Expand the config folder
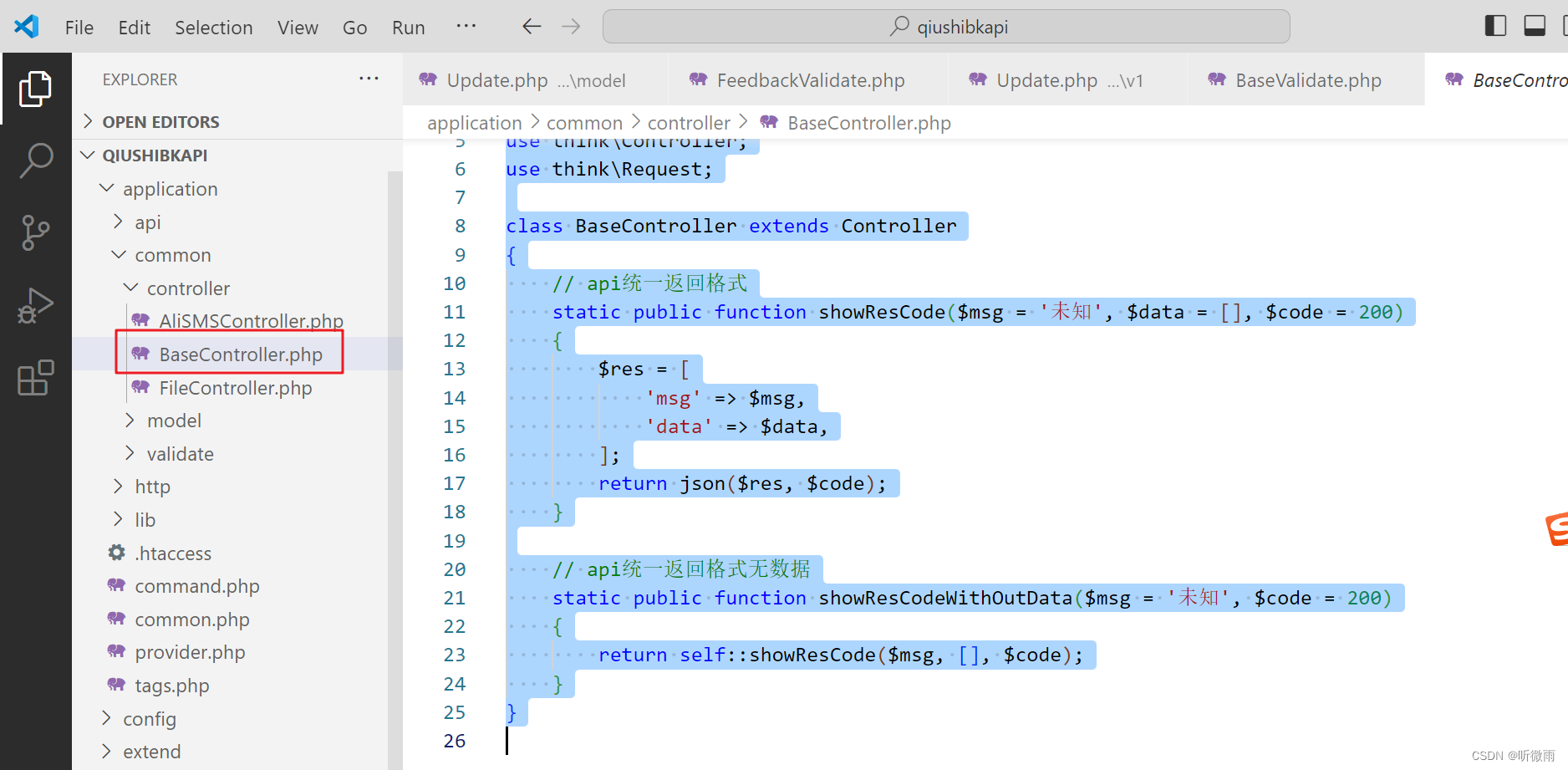The width and height of the screenshot is (1568, 770). pos(230,719)
